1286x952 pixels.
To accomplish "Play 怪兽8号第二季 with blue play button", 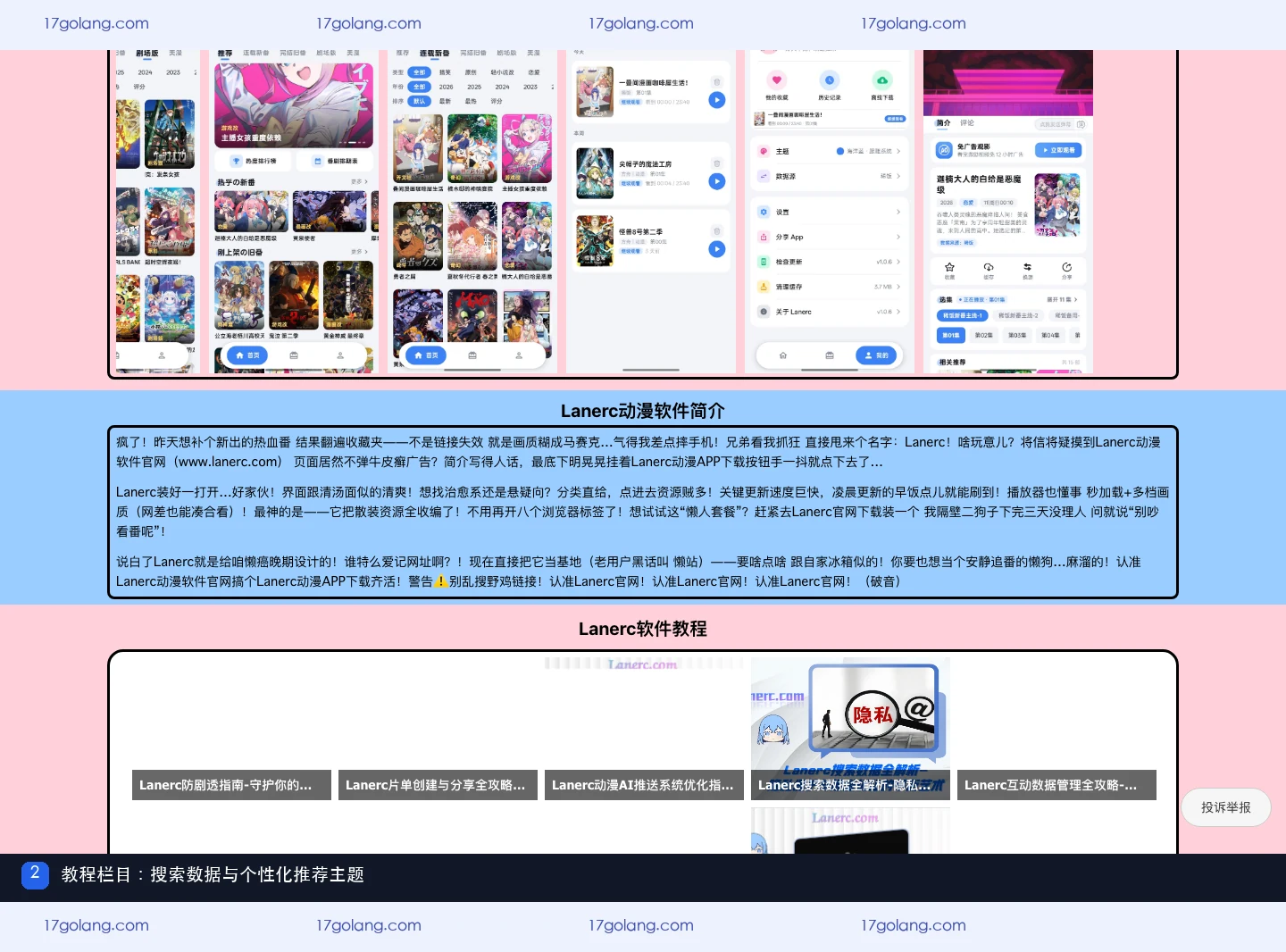I will coord(717,249).
